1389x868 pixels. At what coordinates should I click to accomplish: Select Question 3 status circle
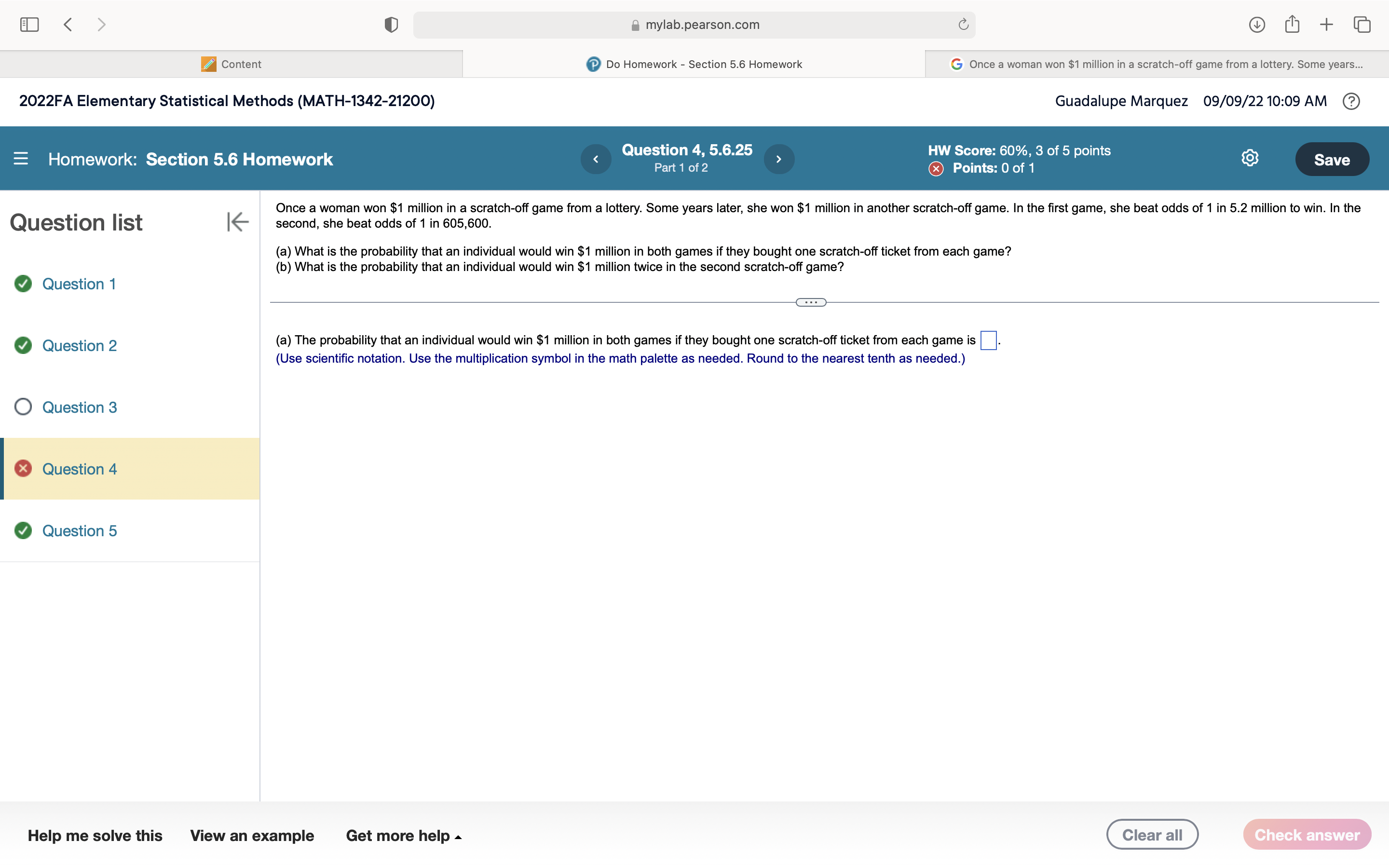click(x=23, y=407)
